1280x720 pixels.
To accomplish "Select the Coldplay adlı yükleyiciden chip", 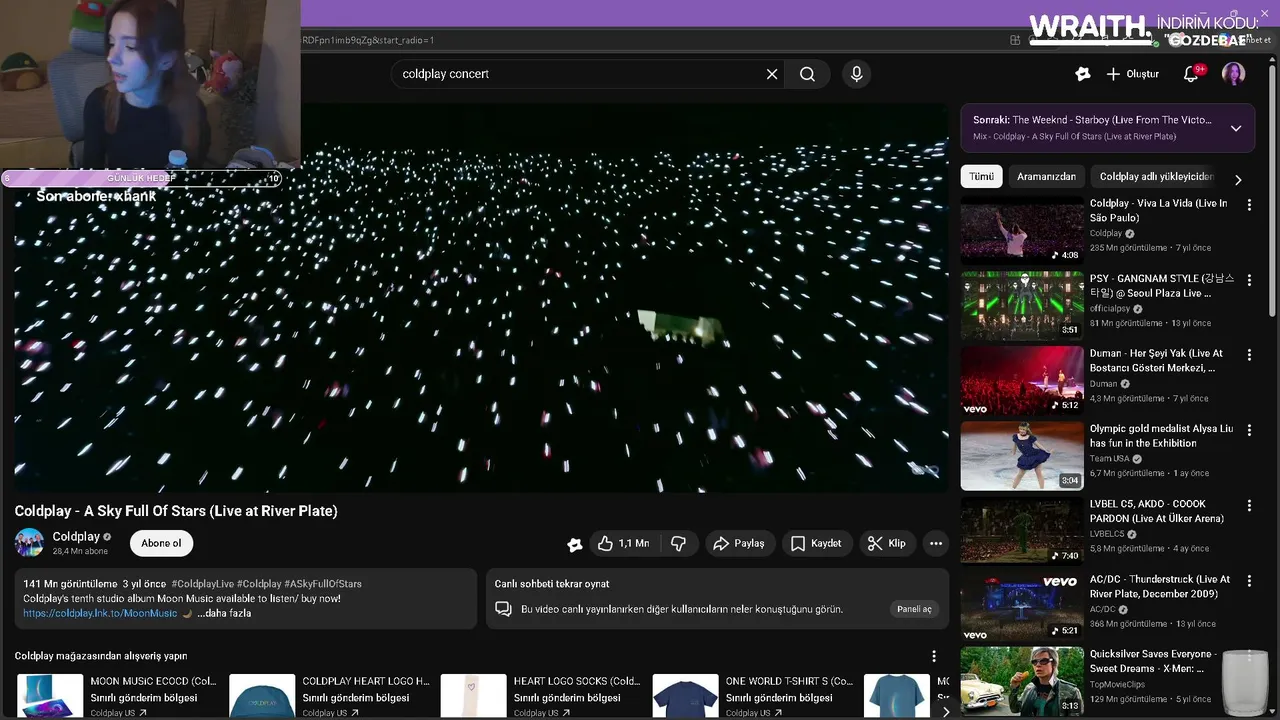I will pos(1156,177).
